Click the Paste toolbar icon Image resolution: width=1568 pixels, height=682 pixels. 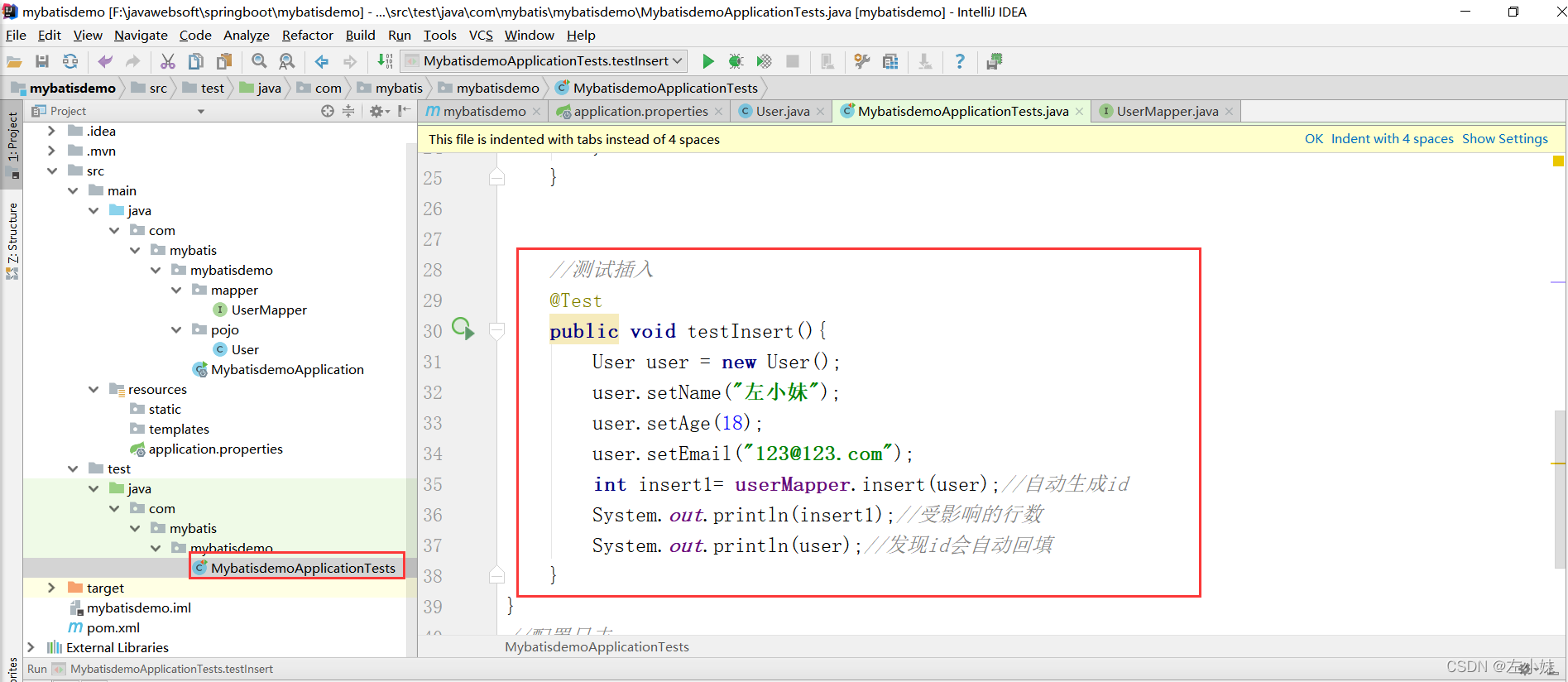coord(224,61)
